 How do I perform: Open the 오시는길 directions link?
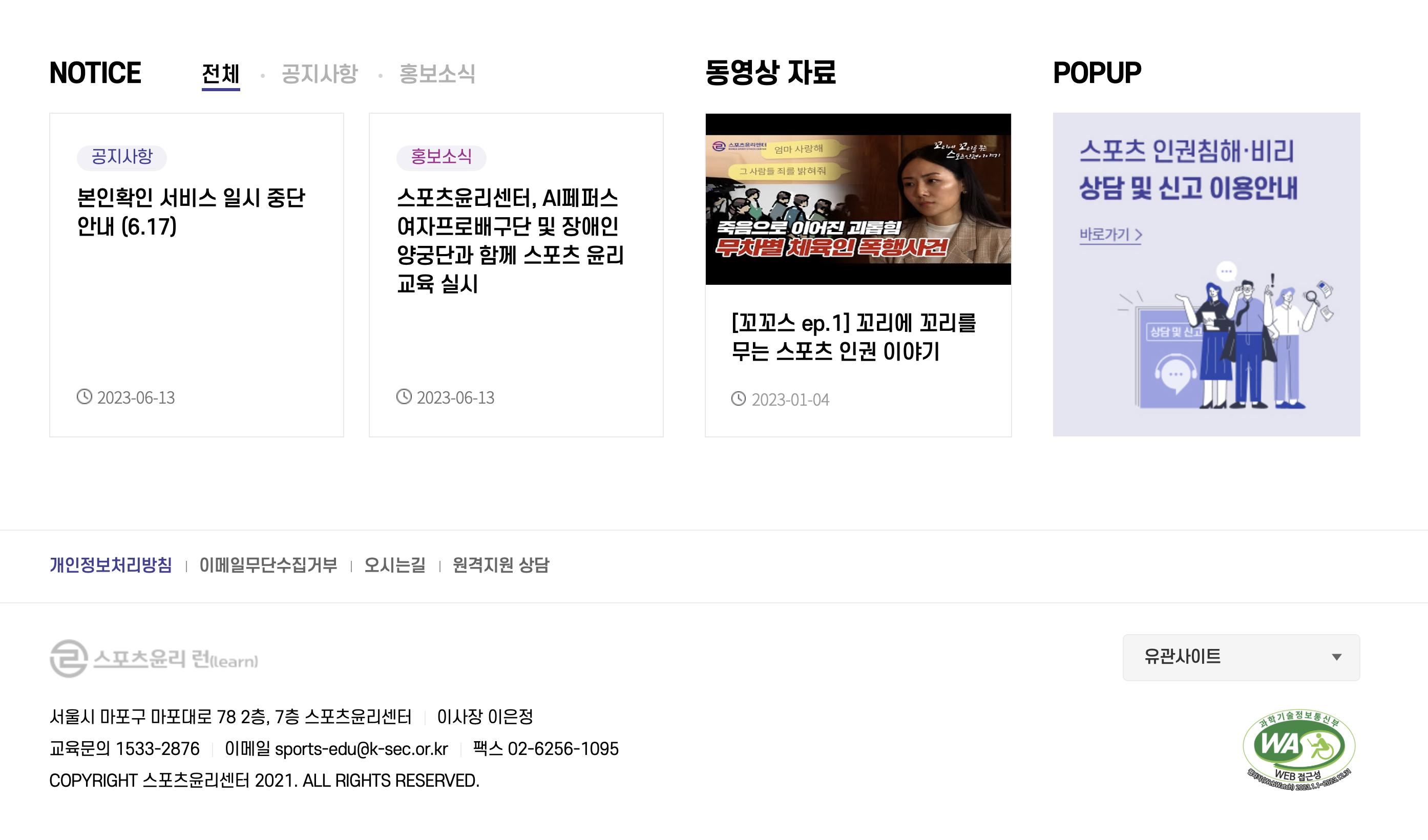coord(394,565)
